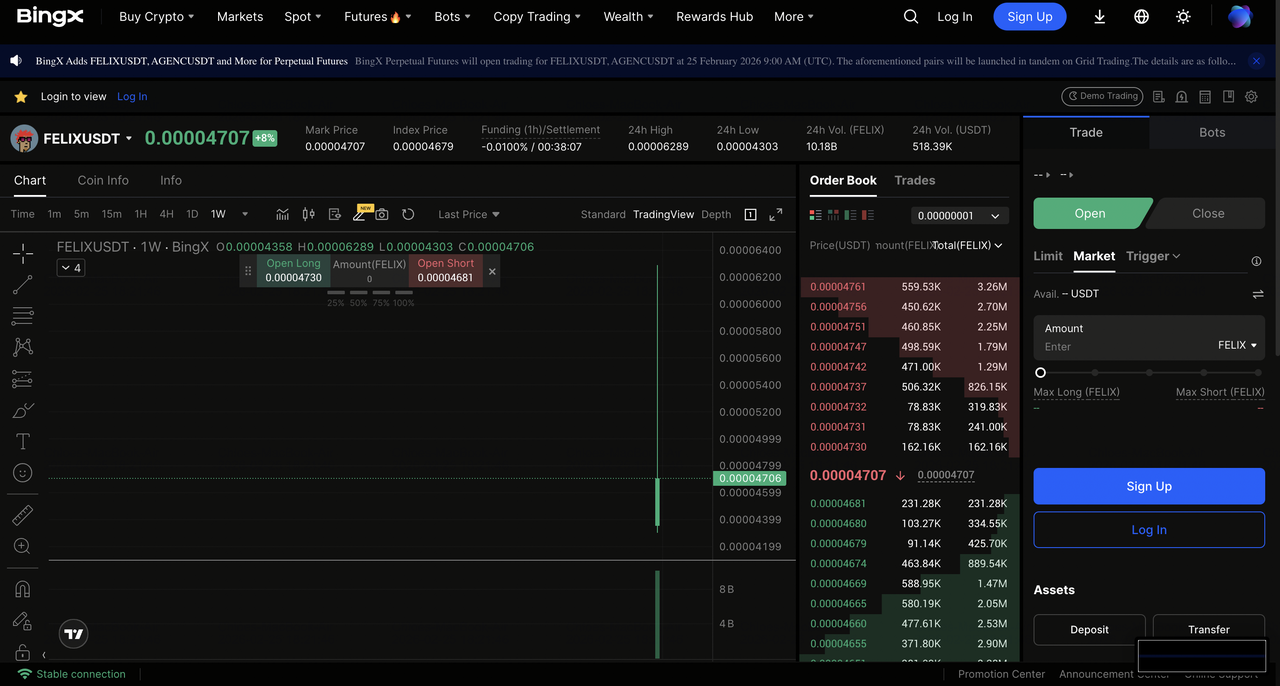The image size is (1280, 686).
Task: Open the calculator icon in top bar
Action: pos(1205,97)
